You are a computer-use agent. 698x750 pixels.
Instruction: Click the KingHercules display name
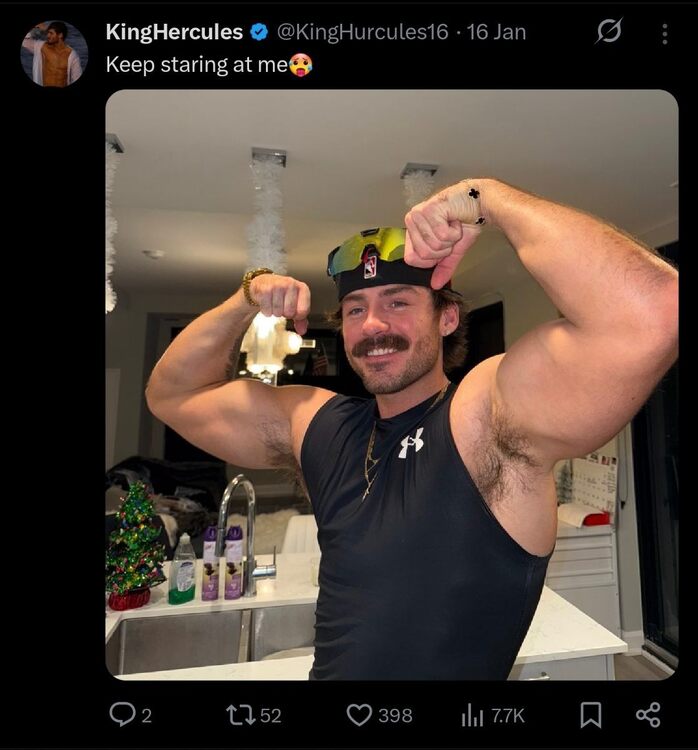(x=174, y=32)
